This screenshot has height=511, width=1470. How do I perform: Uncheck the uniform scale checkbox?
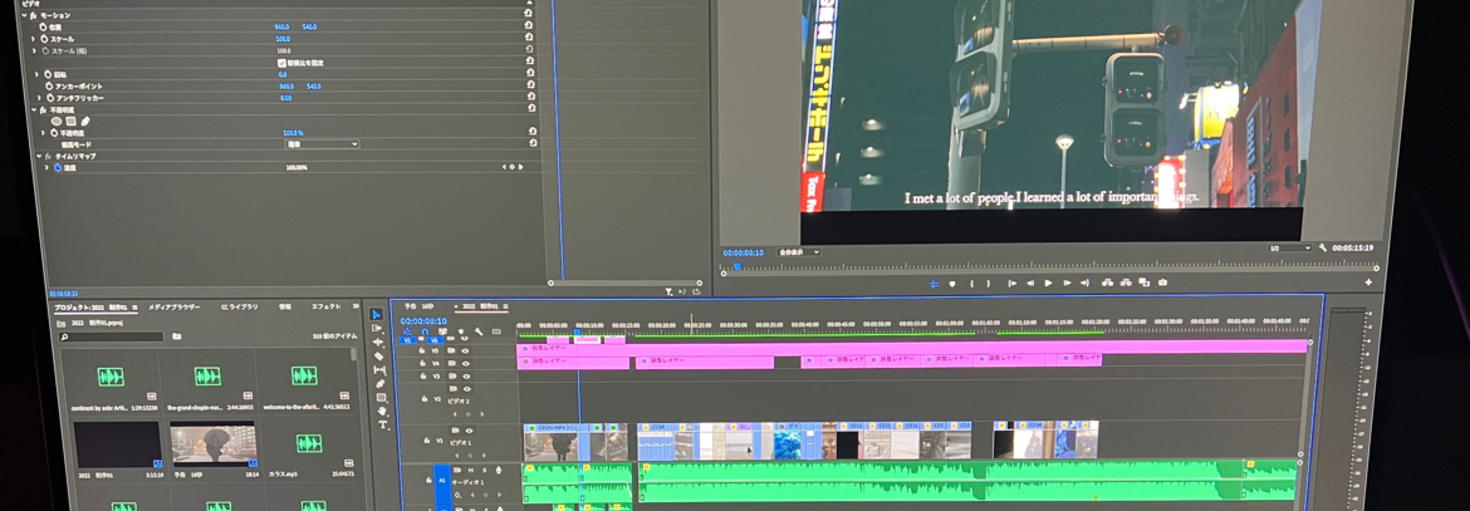click(281, 63)
